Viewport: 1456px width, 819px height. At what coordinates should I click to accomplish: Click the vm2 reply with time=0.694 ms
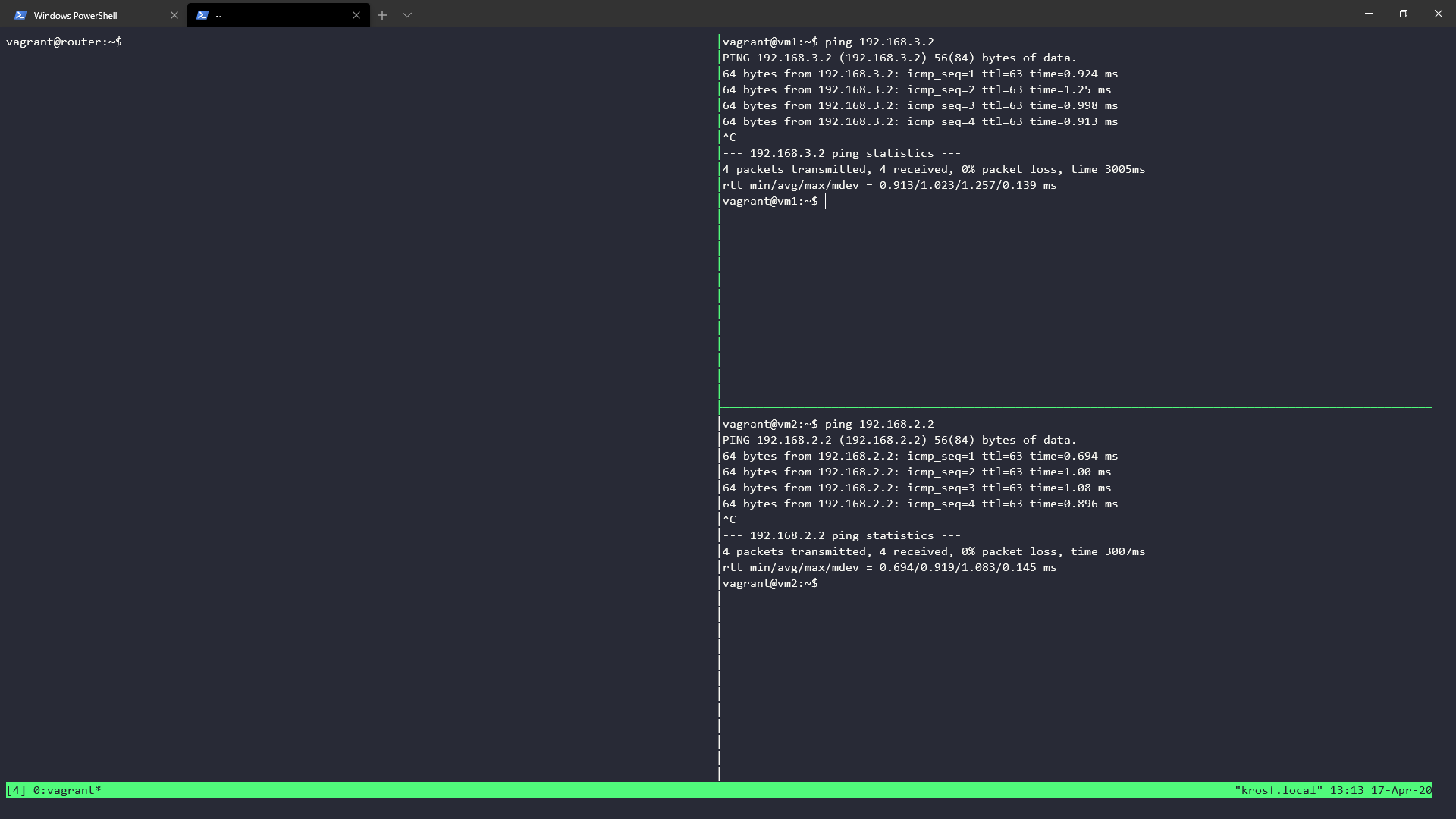[920, 456]
